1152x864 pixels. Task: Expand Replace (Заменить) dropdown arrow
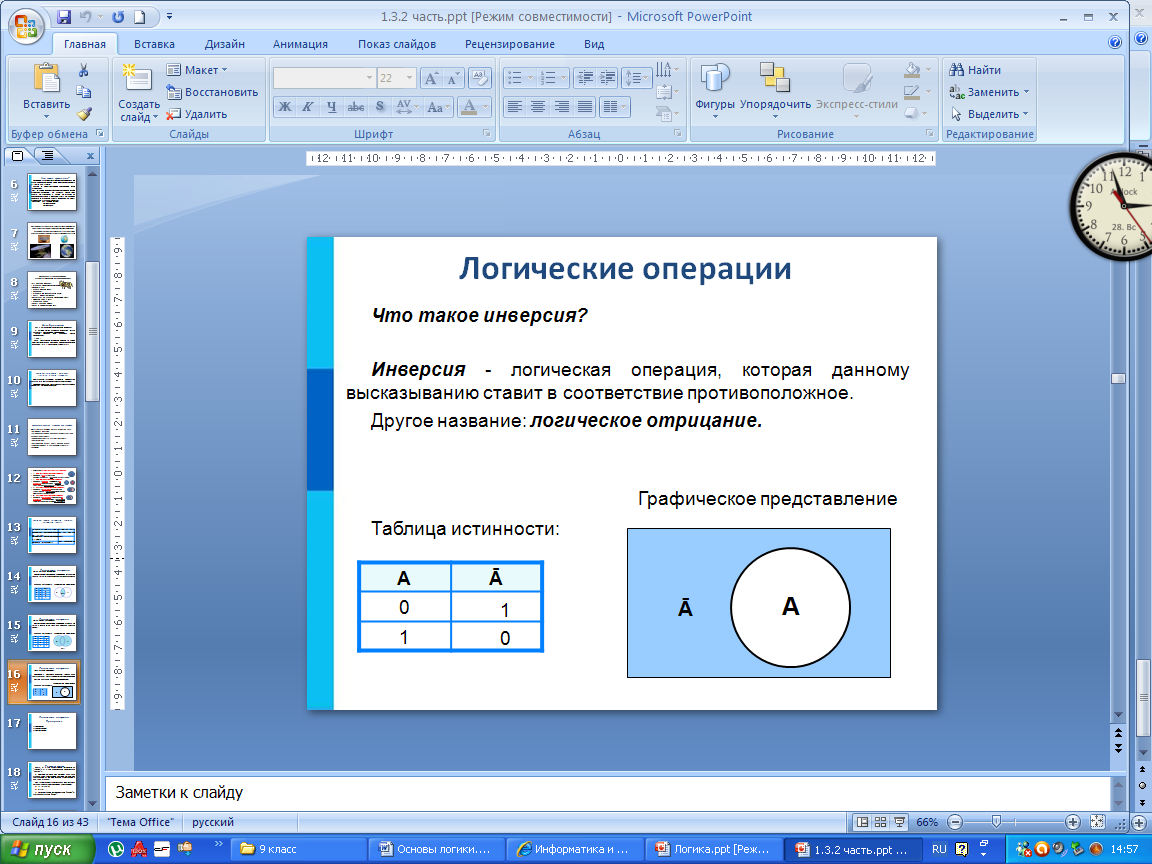click(x=1026, y=92)
